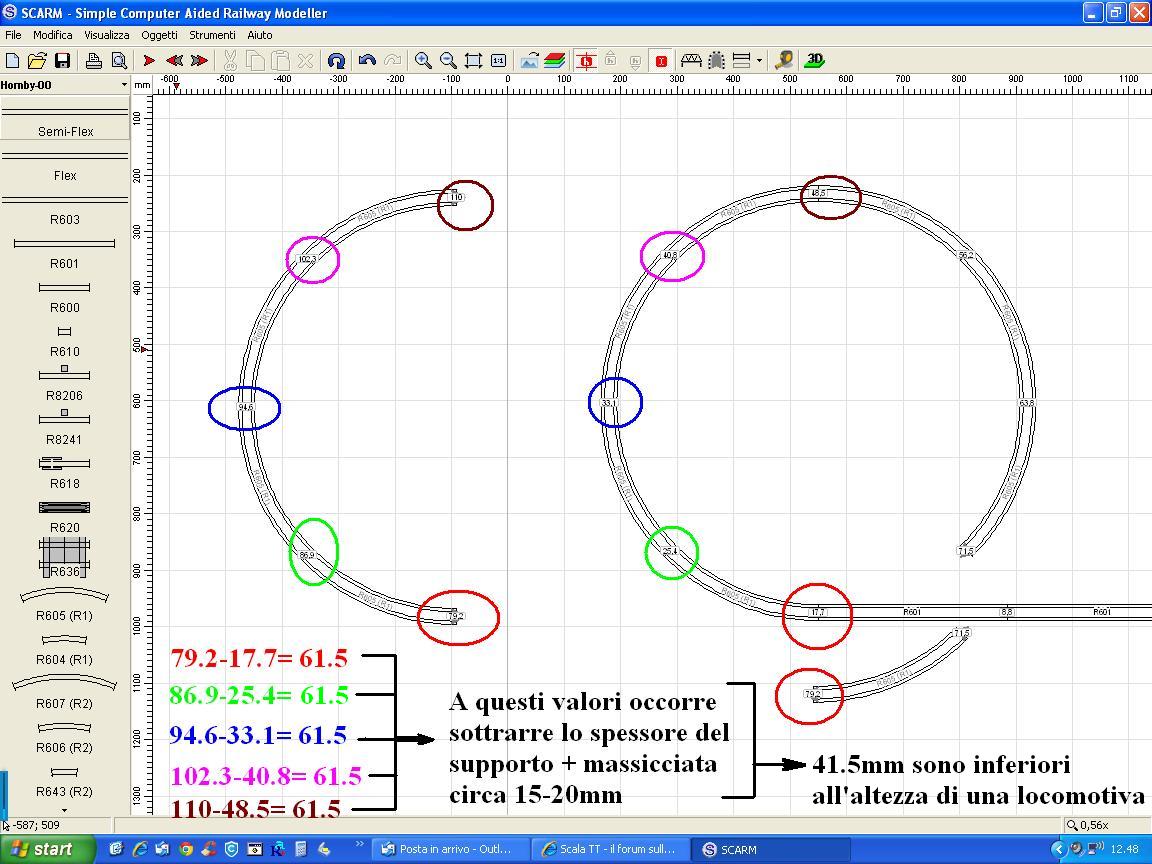Click down arrow below track library list
1152x864 pixels.
(65, 810)
